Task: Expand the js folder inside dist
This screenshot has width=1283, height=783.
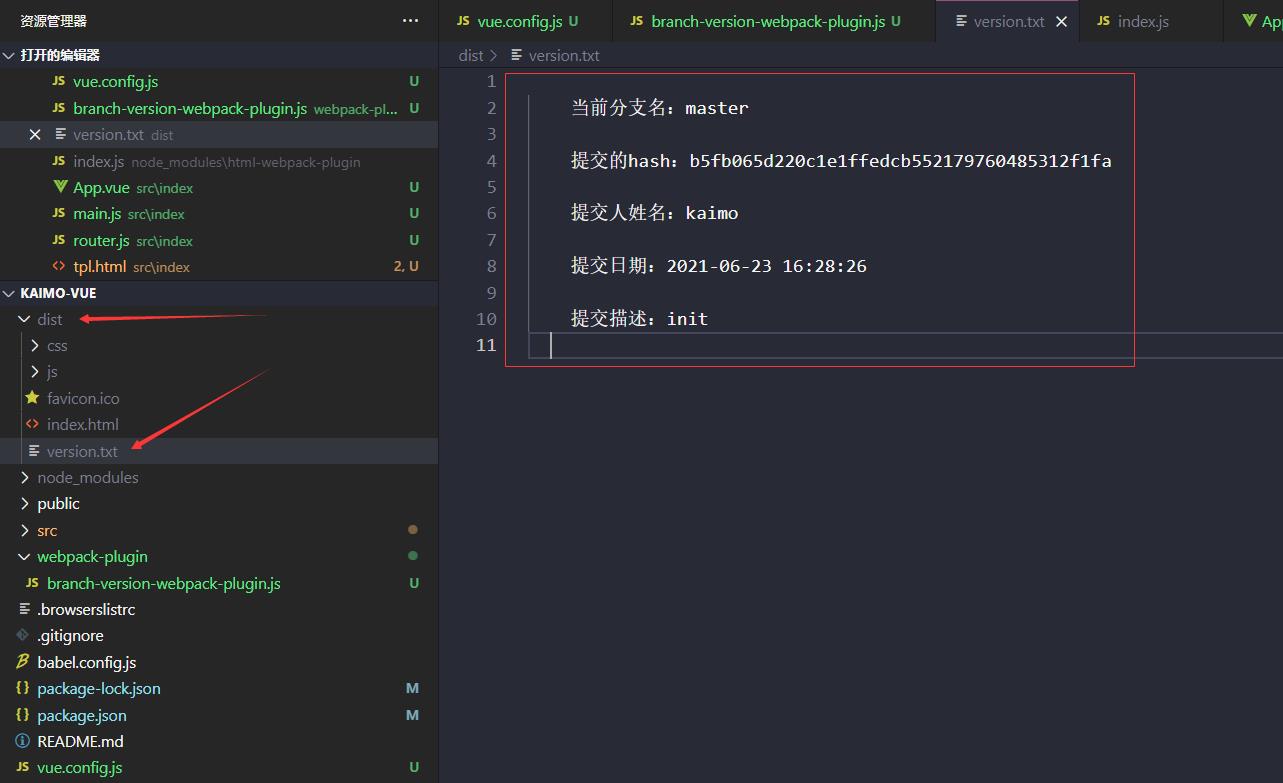Action: [35, 371]
